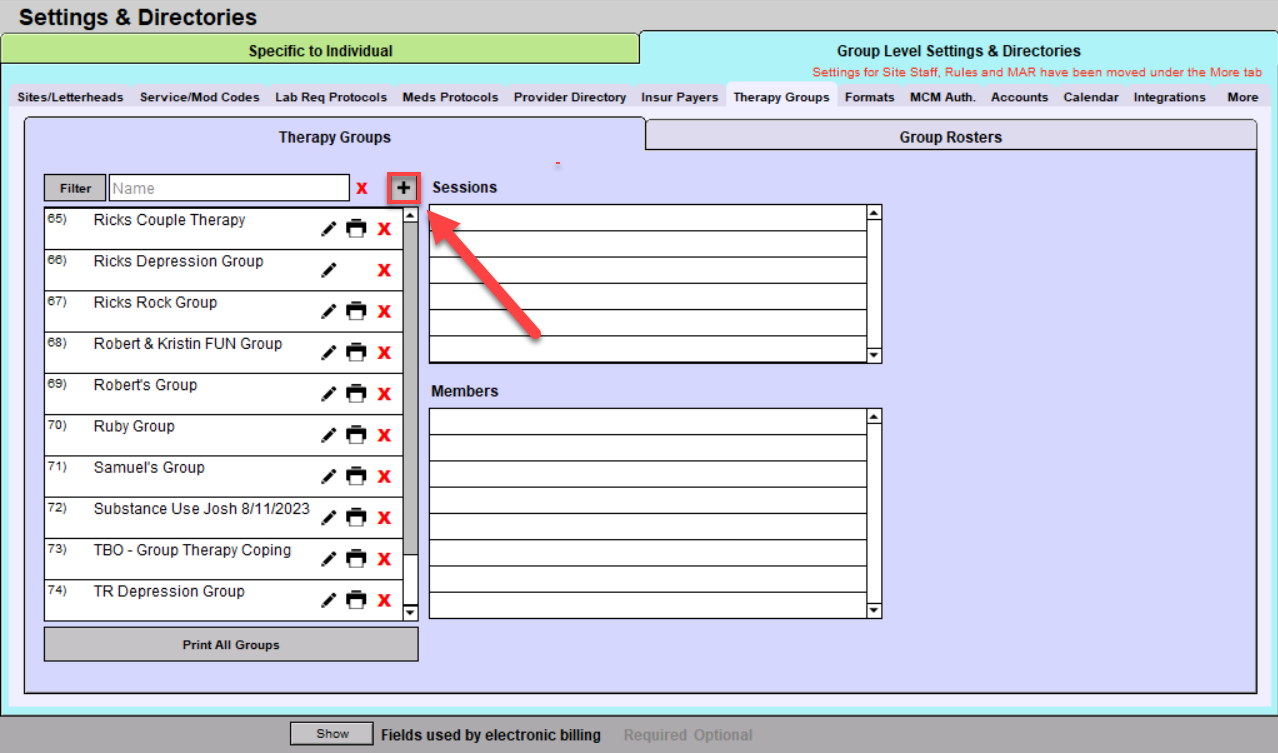Open the More settings tab
This screenshot has height=753, width=1278.
coord(1242,97)
